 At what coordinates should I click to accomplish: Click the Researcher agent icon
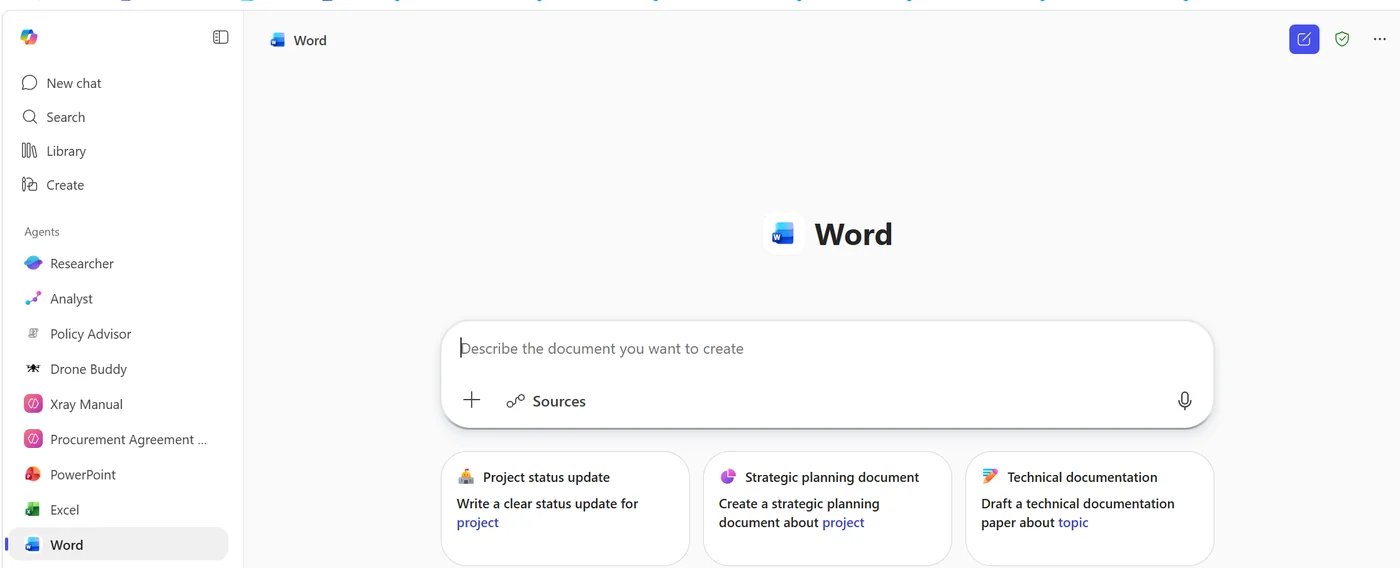33,263
